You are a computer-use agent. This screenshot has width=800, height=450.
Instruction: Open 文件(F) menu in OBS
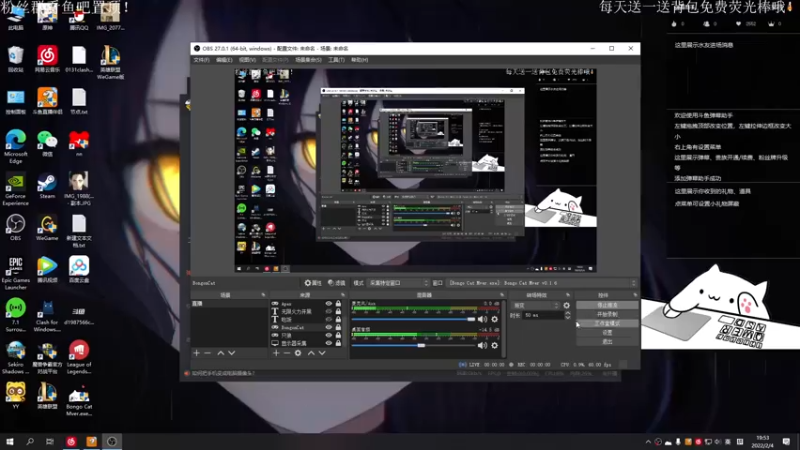(202, 60)
